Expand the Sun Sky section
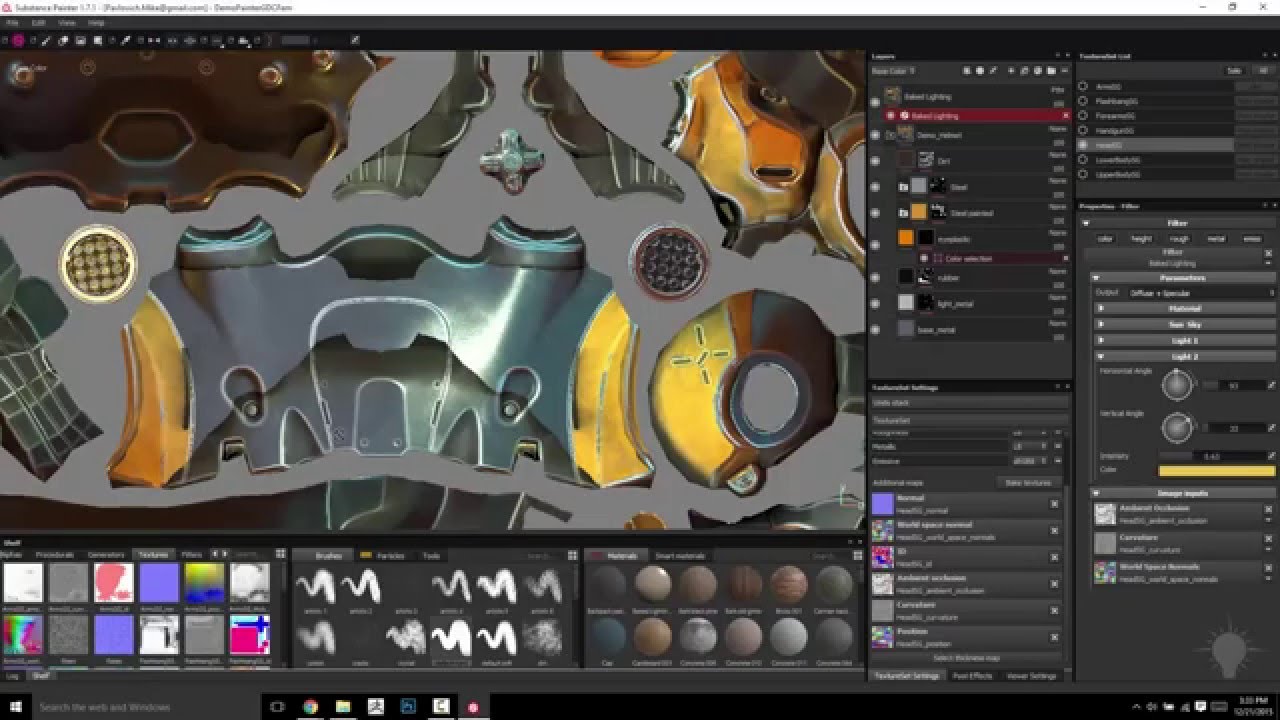 tap(1184, 325)
